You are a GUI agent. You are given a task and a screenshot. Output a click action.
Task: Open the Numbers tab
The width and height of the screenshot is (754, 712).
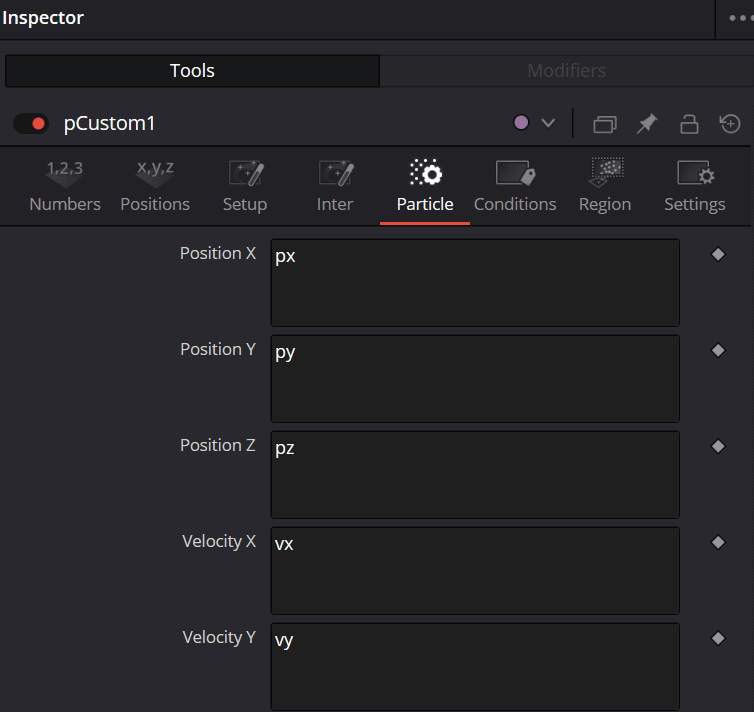(65, 186)
